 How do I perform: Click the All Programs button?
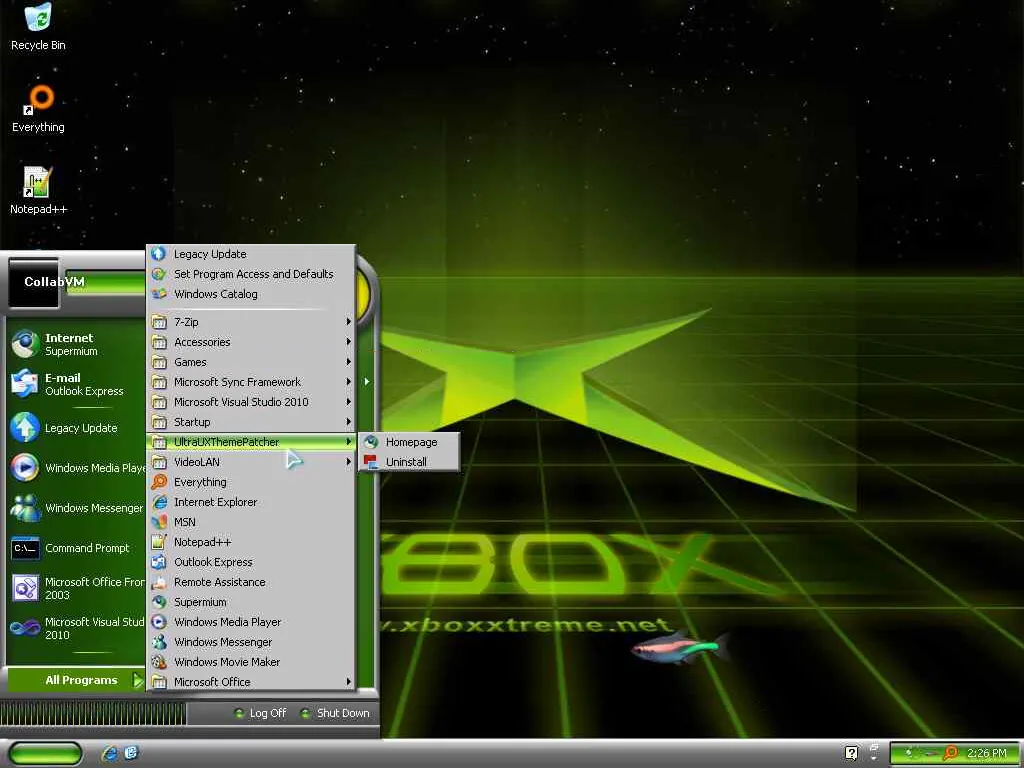point(76,680)
